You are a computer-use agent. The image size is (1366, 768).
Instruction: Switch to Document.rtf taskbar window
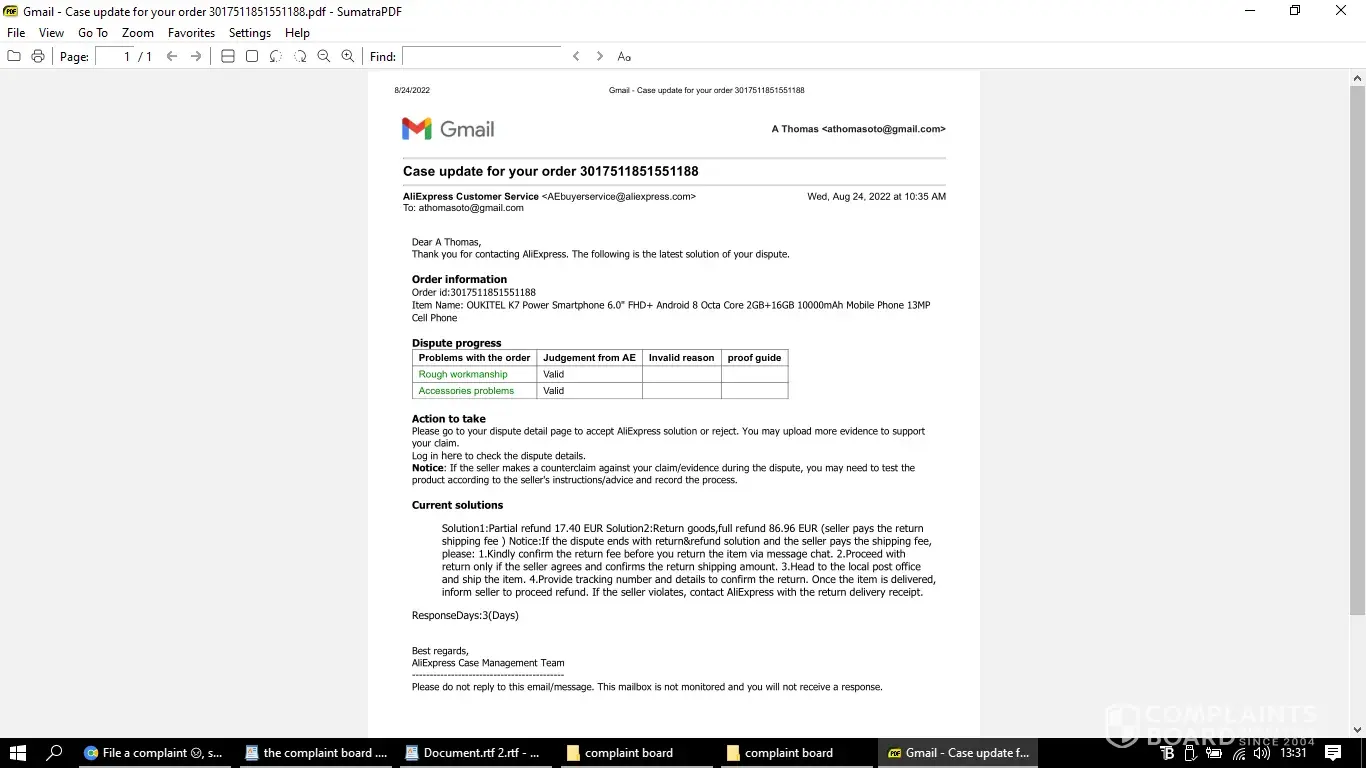[472, 753]
